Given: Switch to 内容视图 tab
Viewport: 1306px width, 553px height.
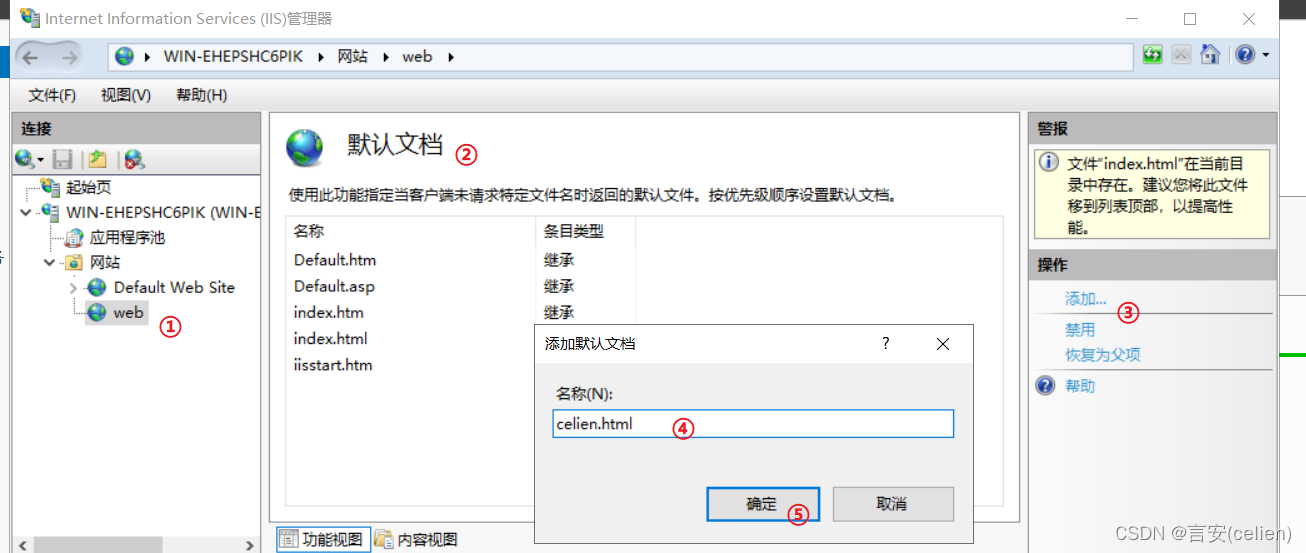Looking at the screenshot, I should click(416, 540).
